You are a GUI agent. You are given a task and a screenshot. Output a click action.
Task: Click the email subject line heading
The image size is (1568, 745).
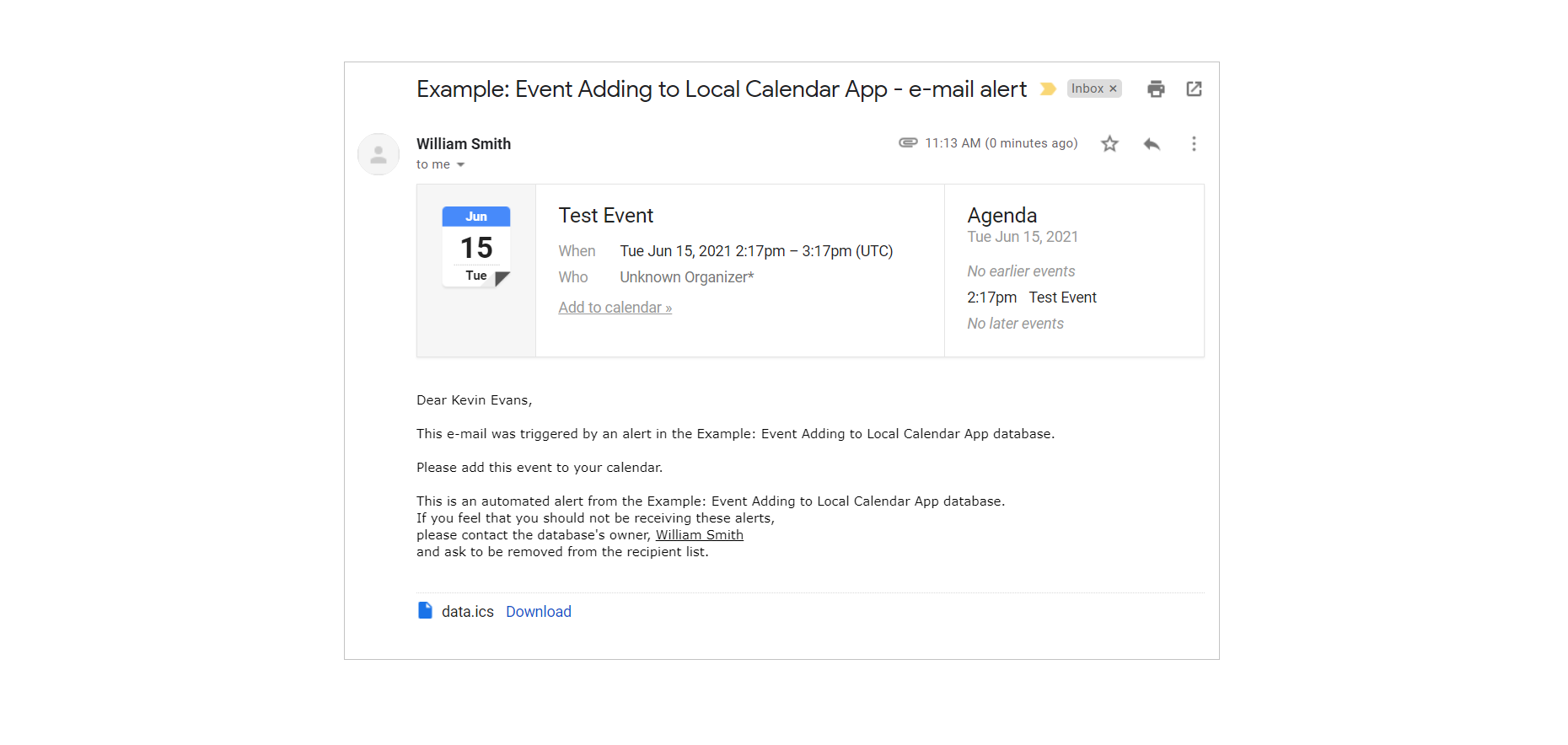tap(722, 89)
